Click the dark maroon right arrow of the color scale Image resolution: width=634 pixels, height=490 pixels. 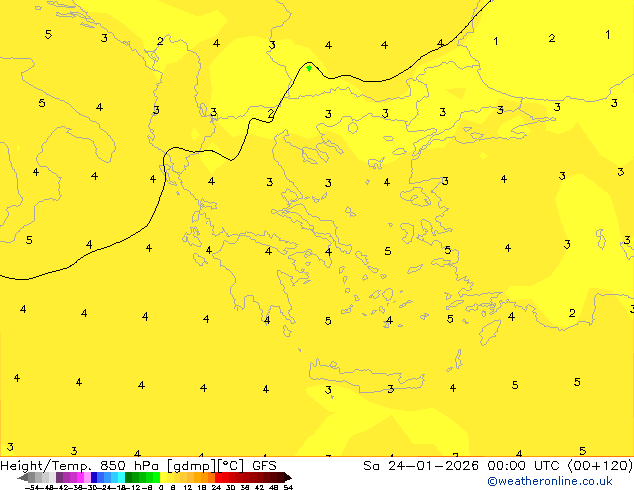288,477
